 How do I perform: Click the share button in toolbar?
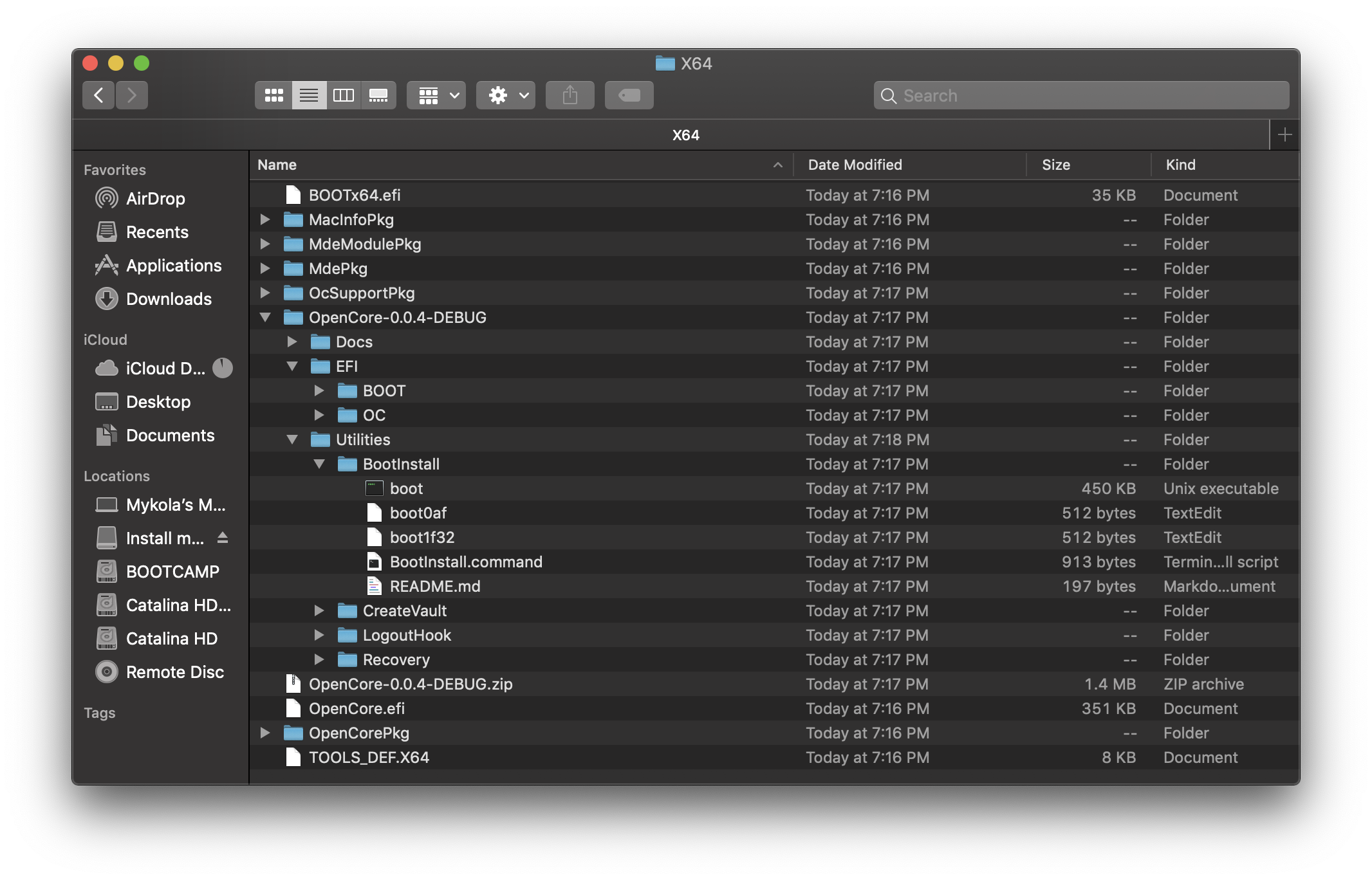(x=570, y=94)
